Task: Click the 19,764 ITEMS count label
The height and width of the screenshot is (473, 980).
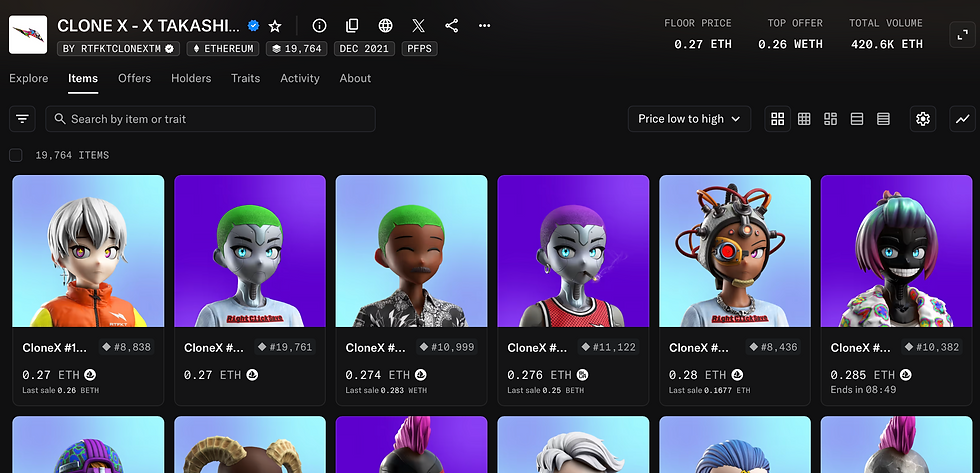Action: [x=72, y=155]
